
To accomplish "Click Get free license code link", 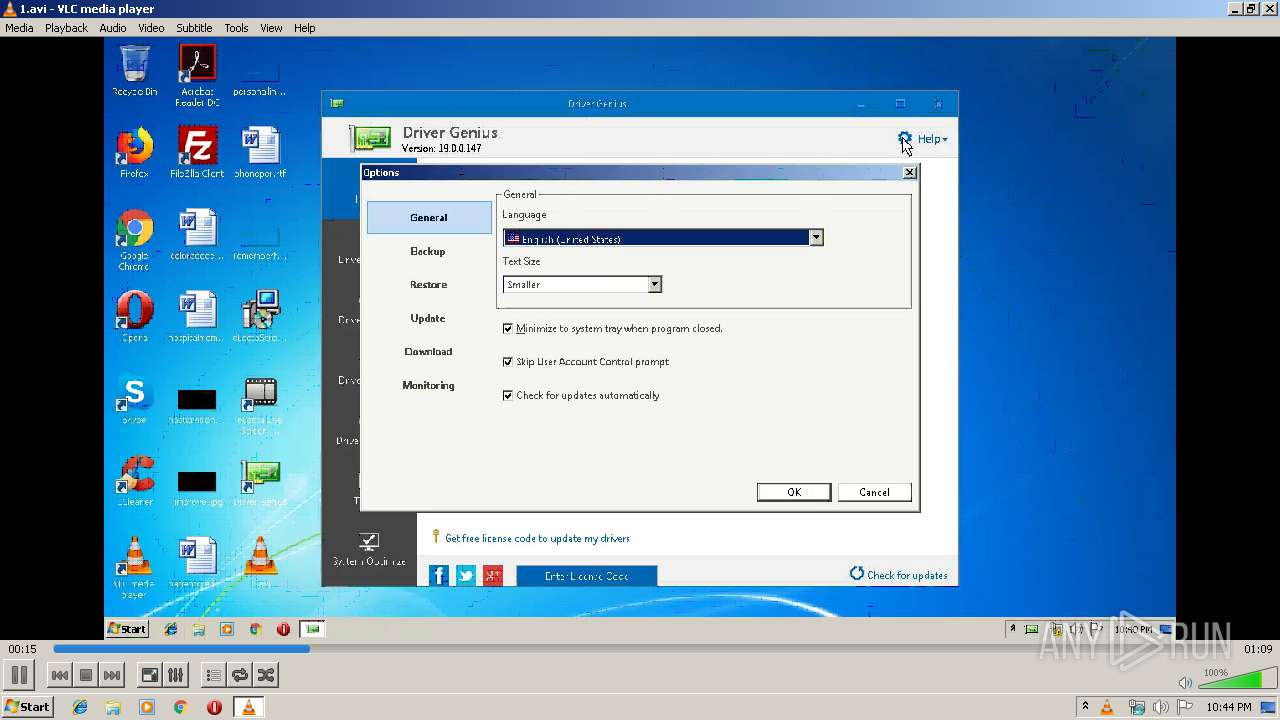I will coord(537,538).
